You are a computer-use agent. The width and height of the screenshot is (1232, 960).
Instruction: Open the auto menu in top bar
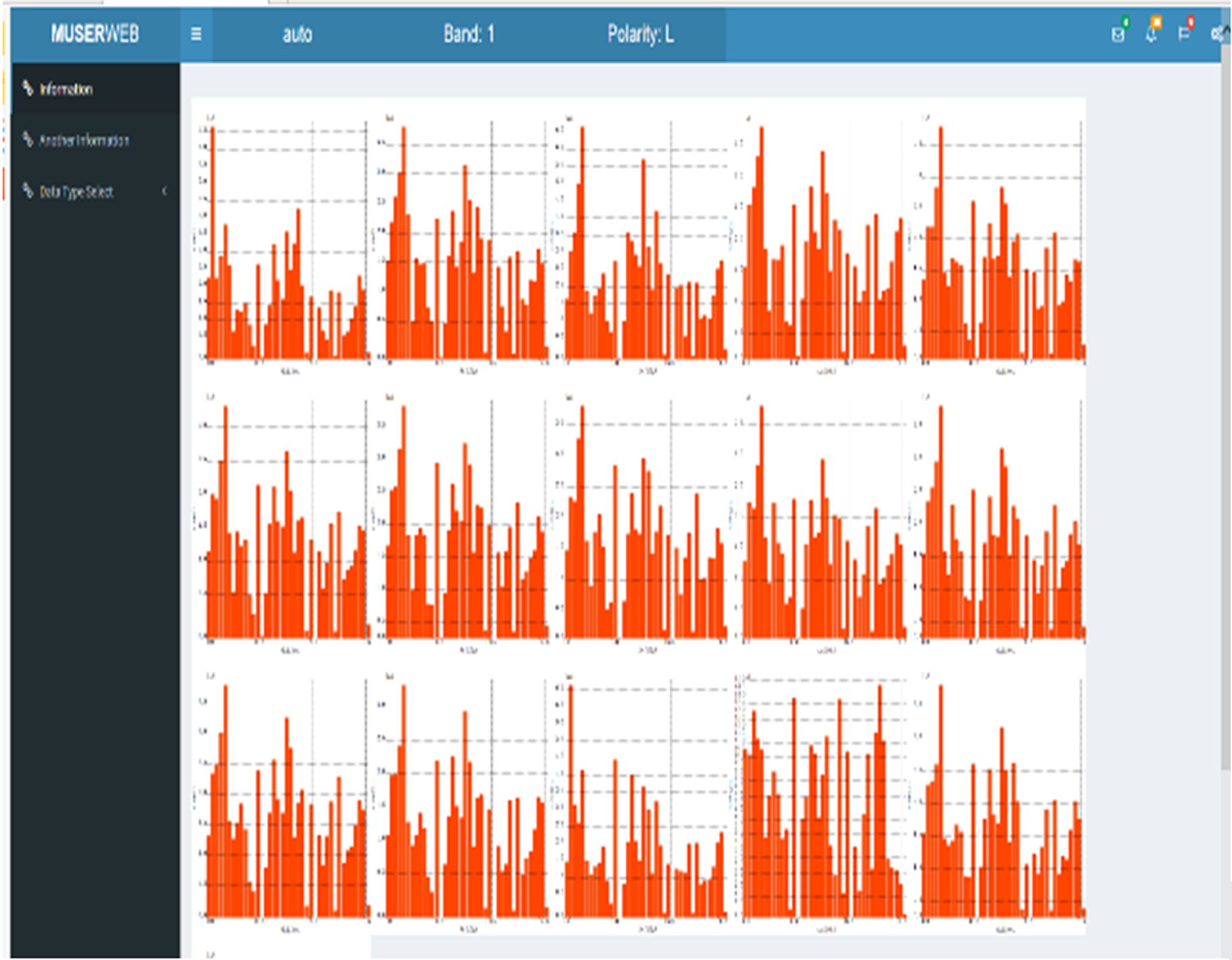pyautogui.click(x=297, y=34)
